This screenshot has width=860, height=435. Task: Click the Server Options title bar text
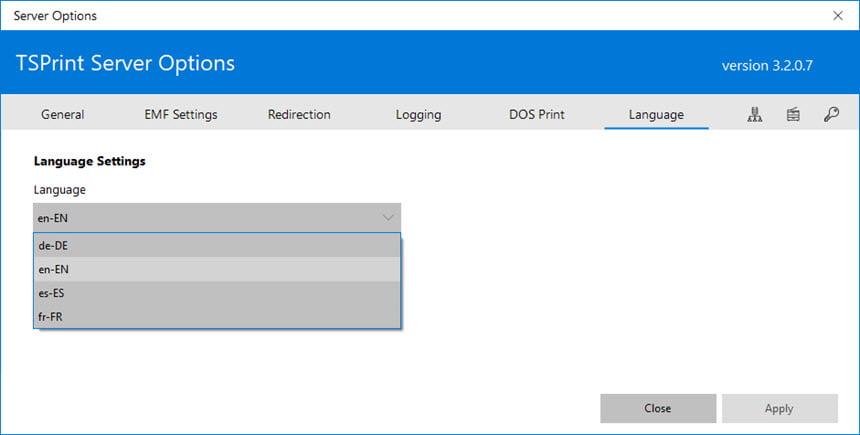click(55, 15)
